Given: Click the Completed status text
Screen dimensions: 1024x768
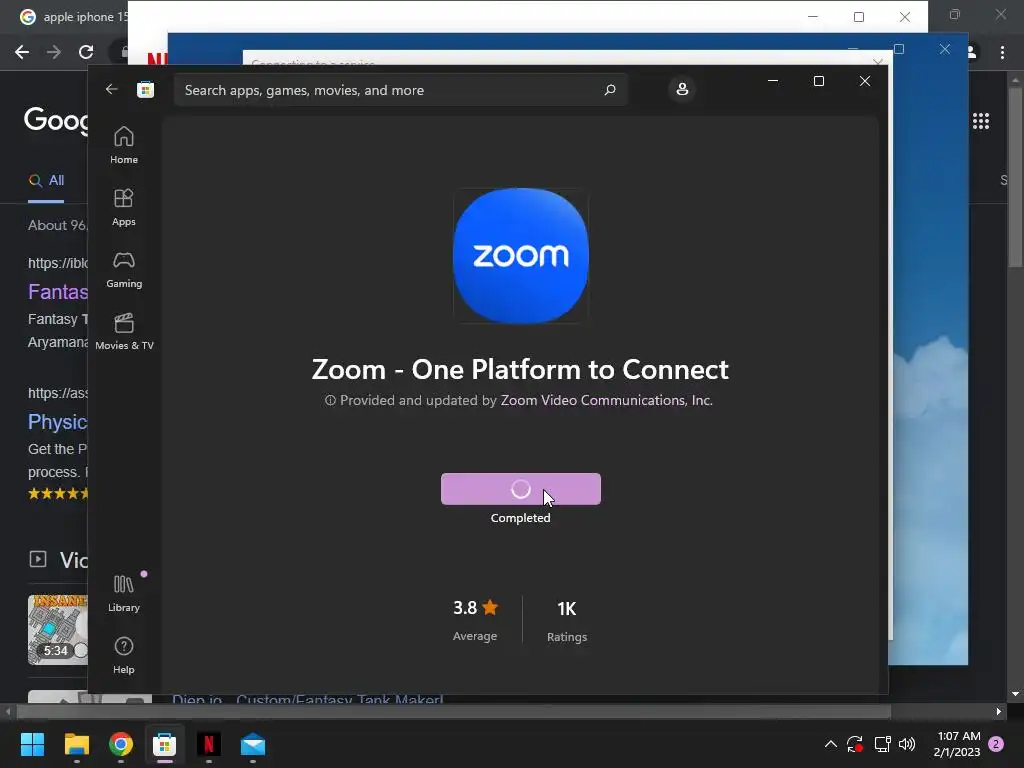Looking at the screenshot, I should 520,517.
